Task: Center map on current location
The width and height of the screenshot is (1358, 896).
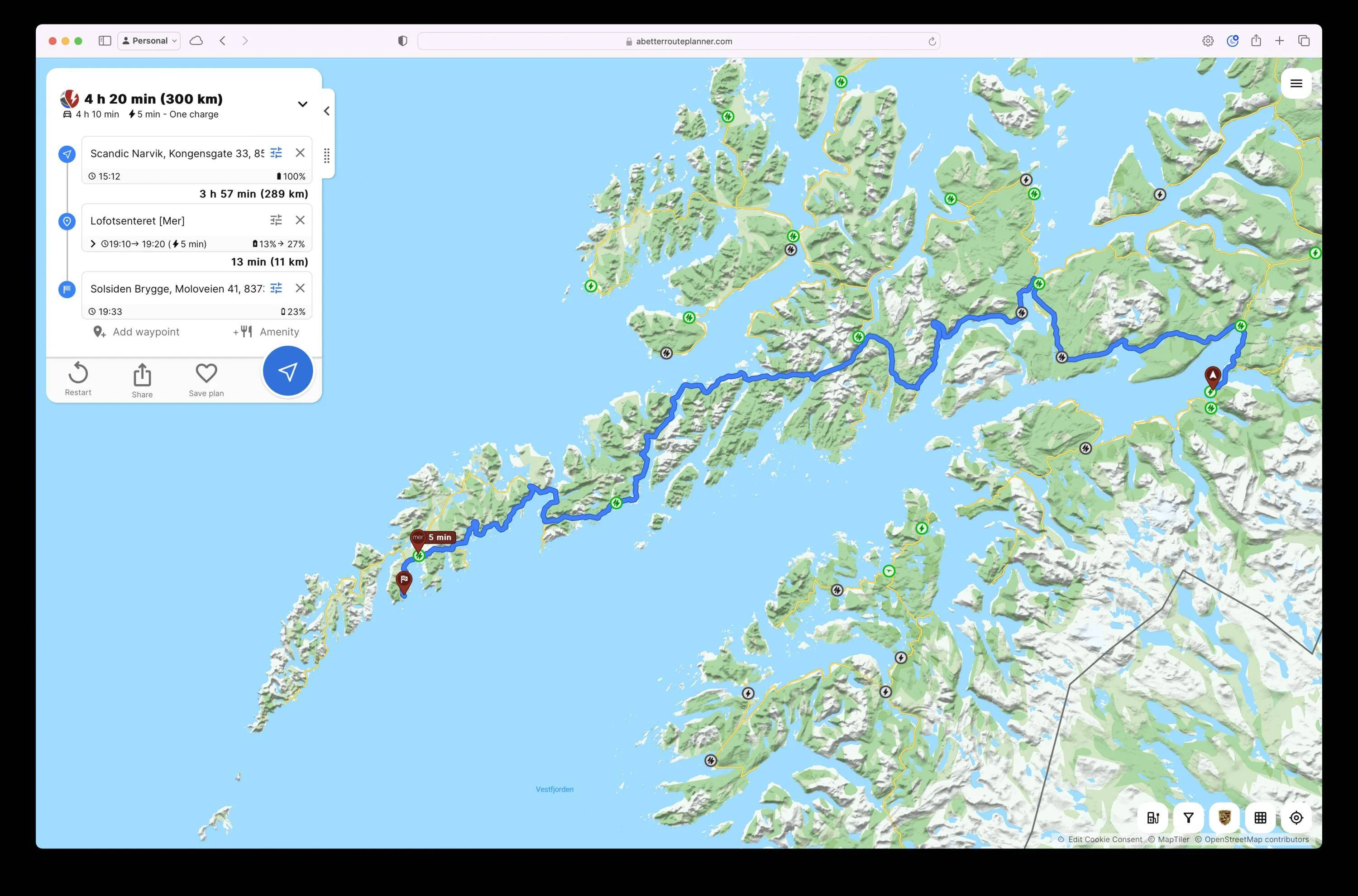Action: [1296, 818]
